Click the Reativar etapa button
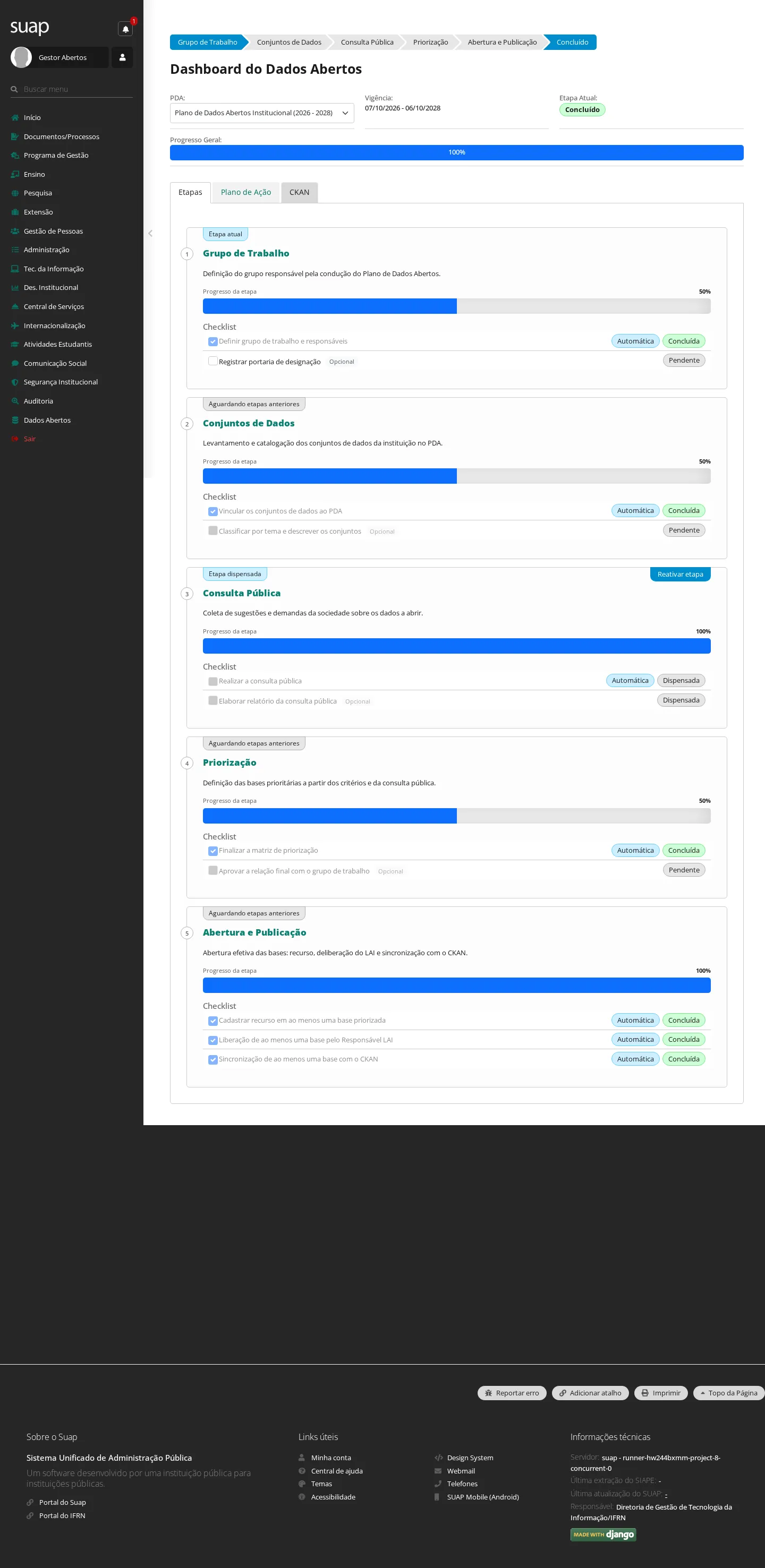 tap(681, 574)
